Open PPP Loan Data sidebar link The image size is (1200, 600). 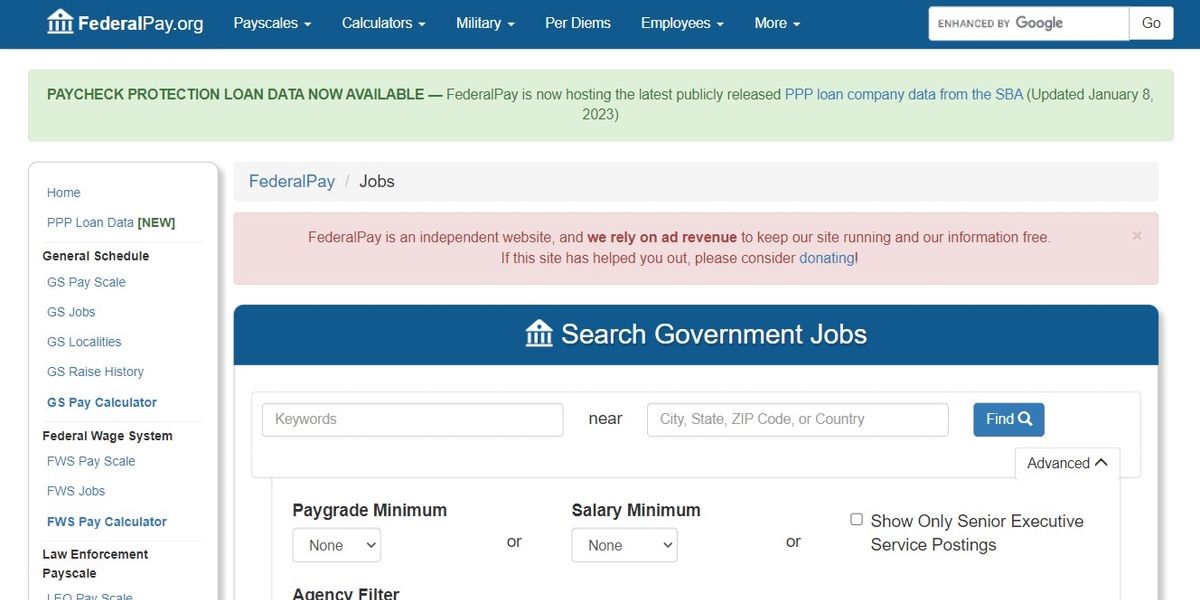(111, 223)
